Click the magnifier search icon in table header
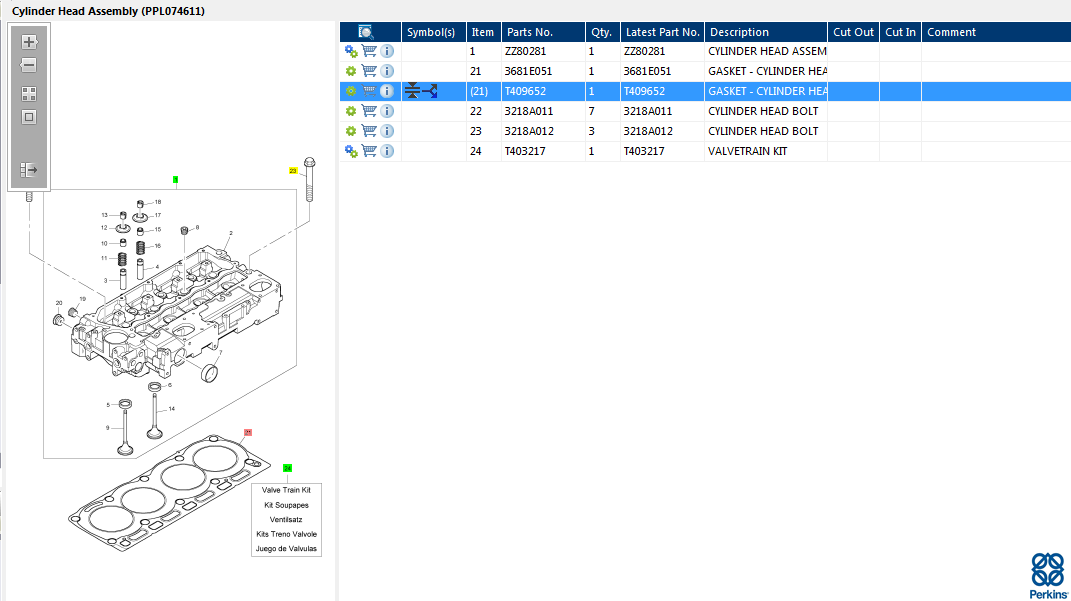Image resolution: width=1071 pixels, height=601 pixels. coord(366,32)
